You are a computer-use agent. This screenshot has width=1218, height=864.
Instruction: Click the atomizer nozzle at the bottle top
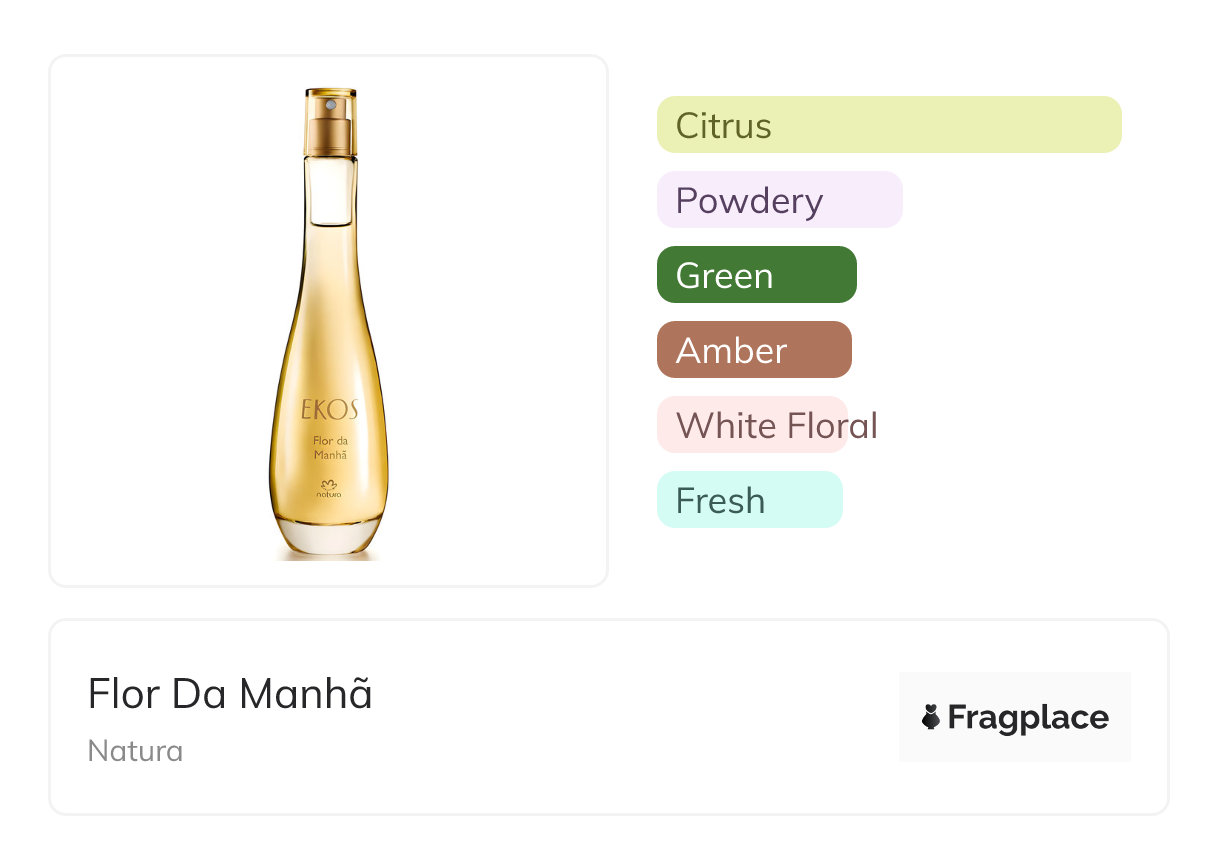pyautogui.click(x=331, y=101)
